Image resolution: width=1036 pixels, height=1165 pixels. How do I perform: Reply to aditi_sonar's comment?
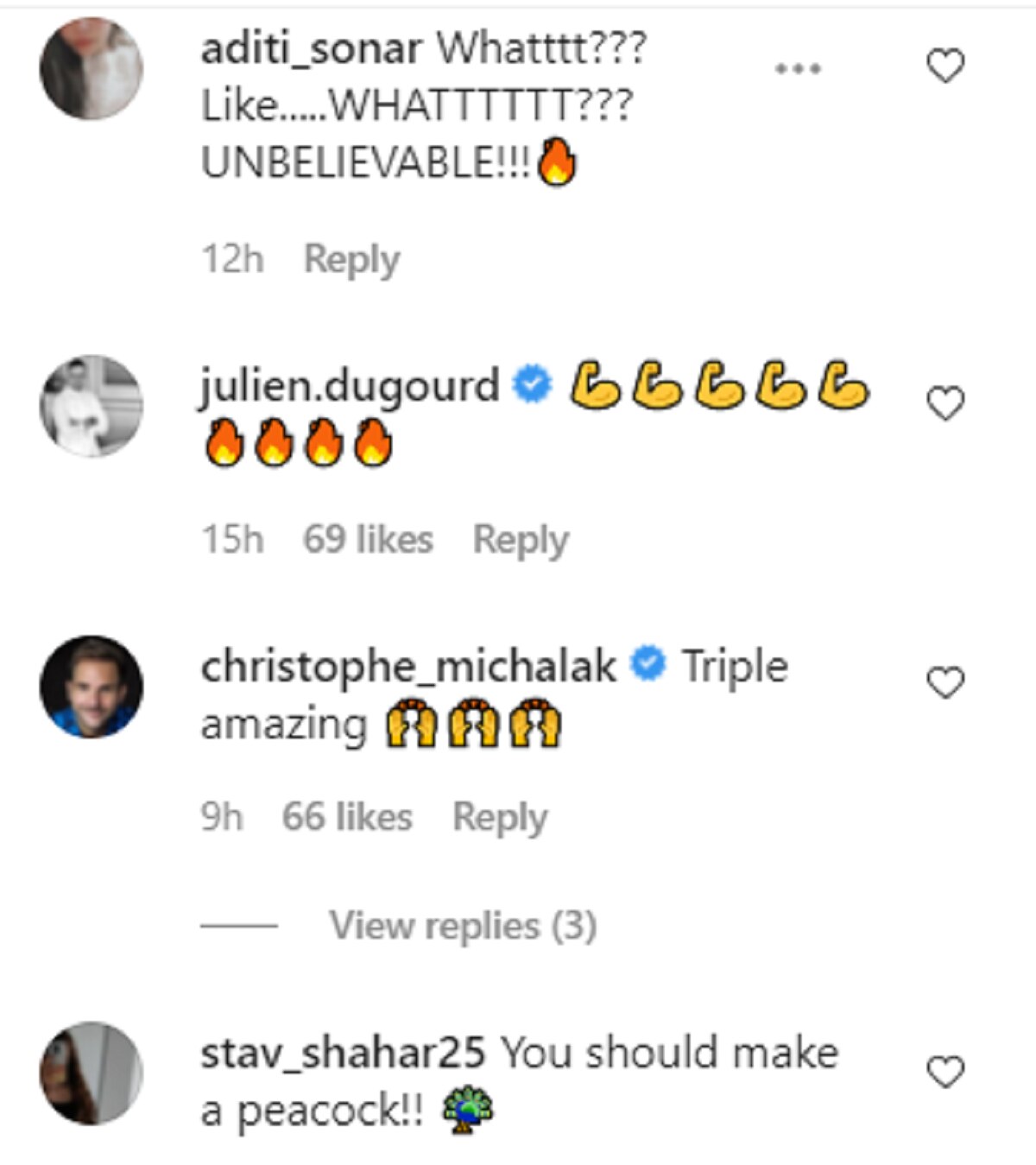point(351,259)
